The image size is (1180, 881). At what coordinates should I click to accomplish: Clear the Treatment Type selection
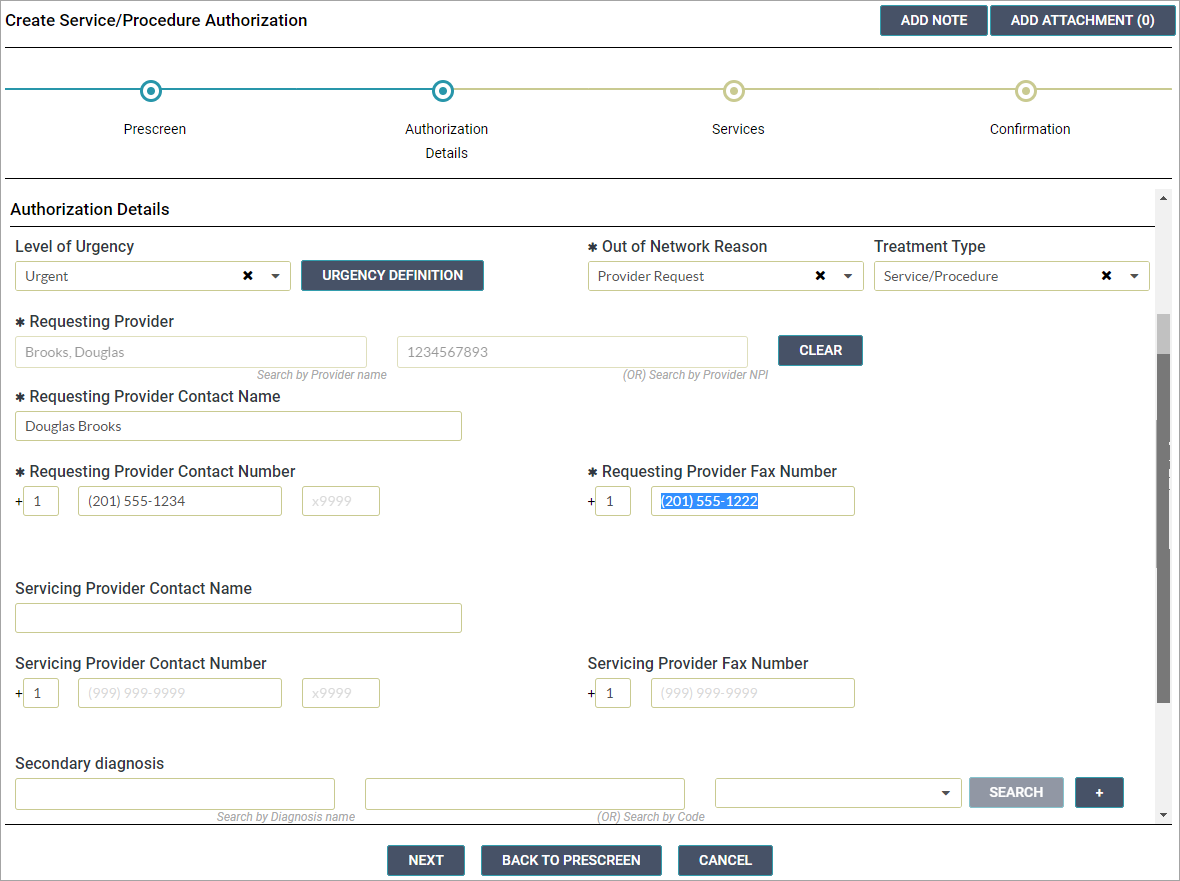[1106, 276]
